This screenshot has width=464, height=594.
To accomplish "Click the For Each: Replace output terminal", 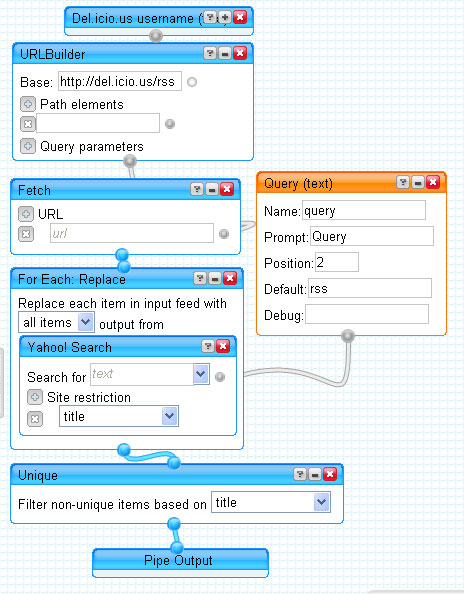I will point(124,450).
